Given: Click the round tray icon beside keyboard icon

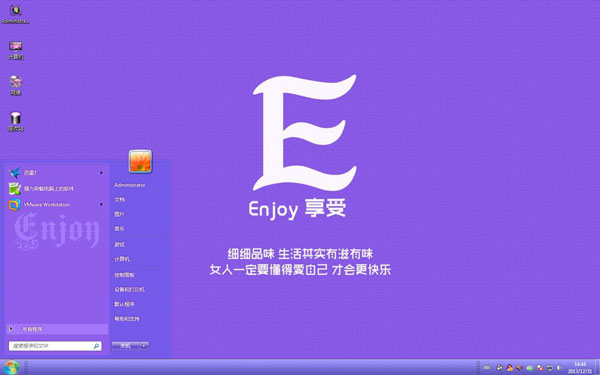Looking at the screenshot, I should click(x=499, y=368).
